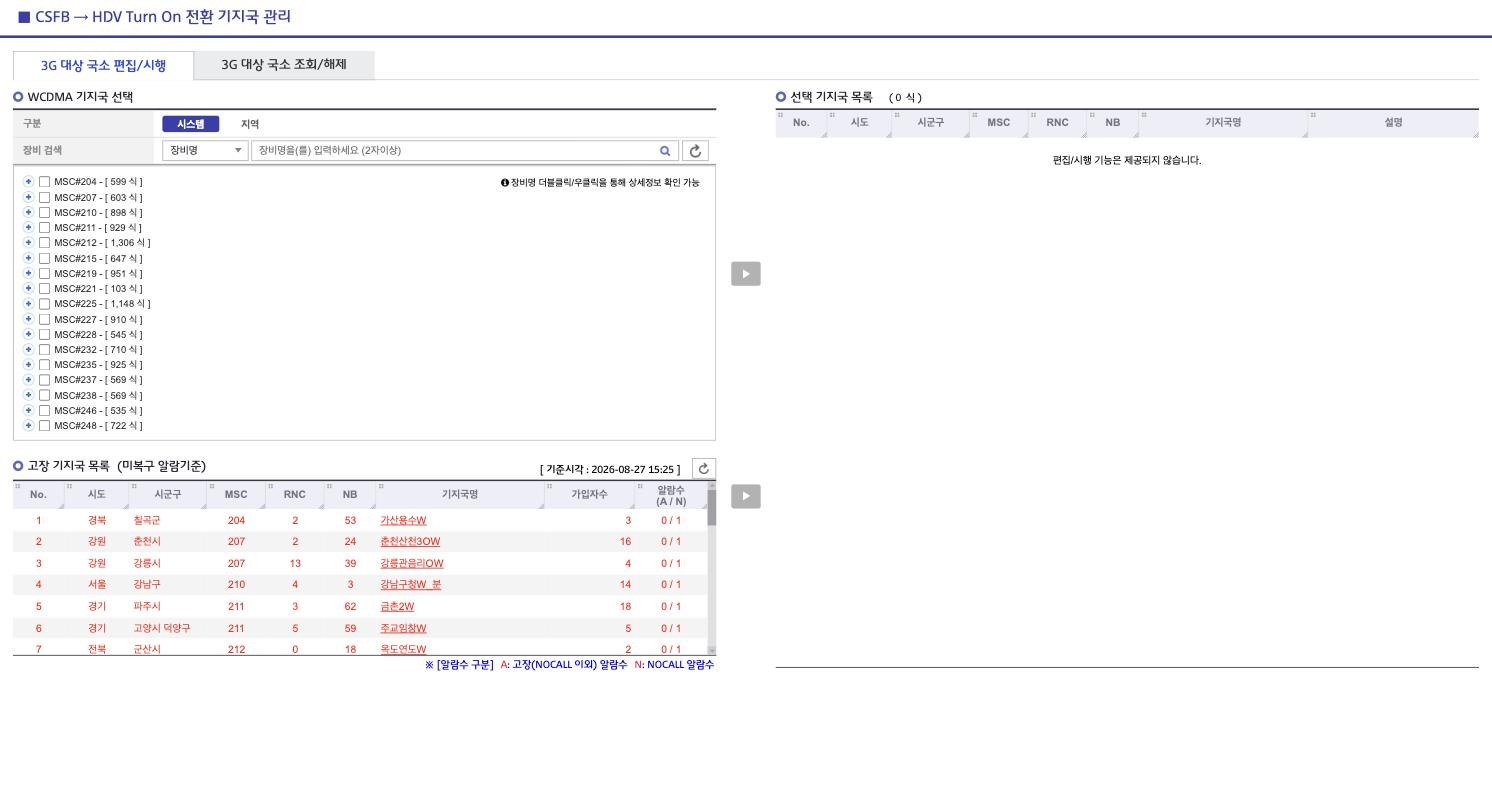Check the MSC#232 checkbox

click(44, 350)
